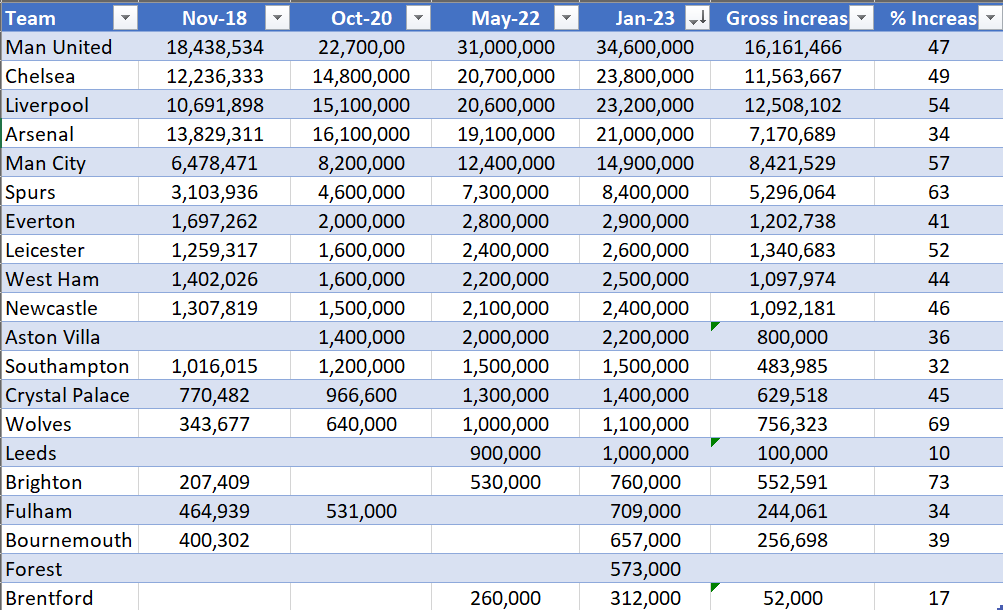Open the Team column filter dropdown
Screen dimensions: 1003x610
point(125,19)
